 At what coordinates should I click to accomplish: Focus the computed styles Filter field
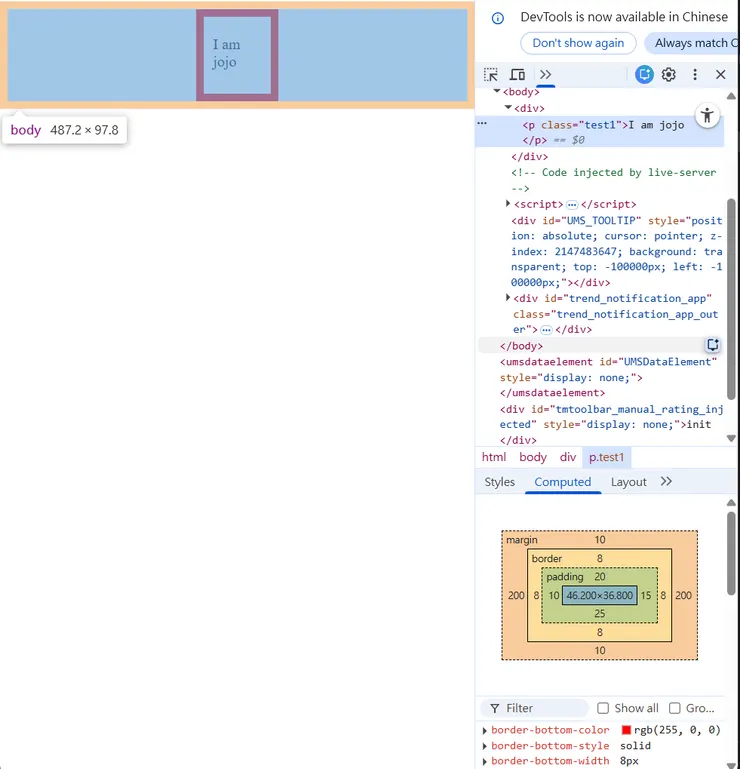[535, 708]
